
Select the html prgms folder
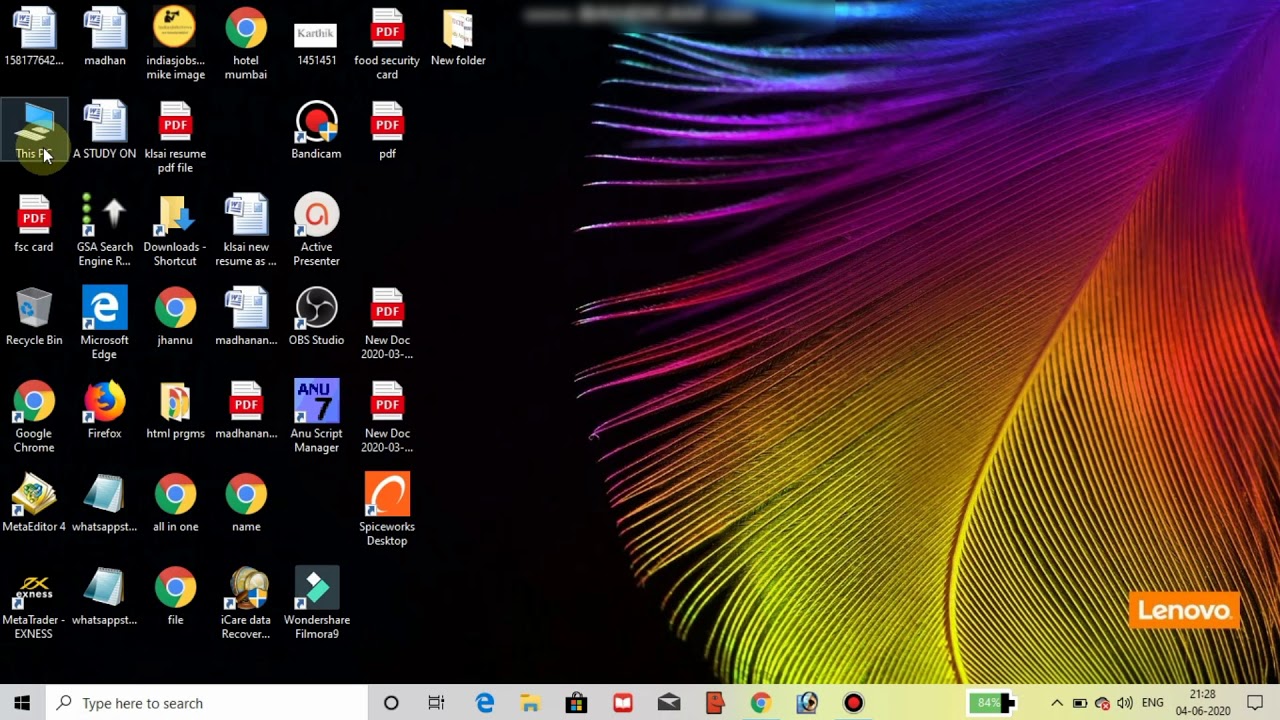click(175, 410)
